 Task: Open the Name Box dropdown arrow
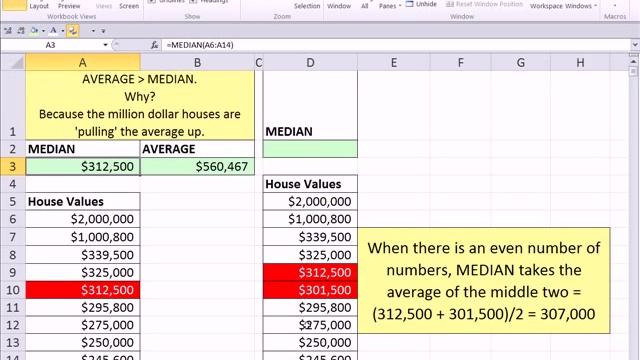pos(105,45)
